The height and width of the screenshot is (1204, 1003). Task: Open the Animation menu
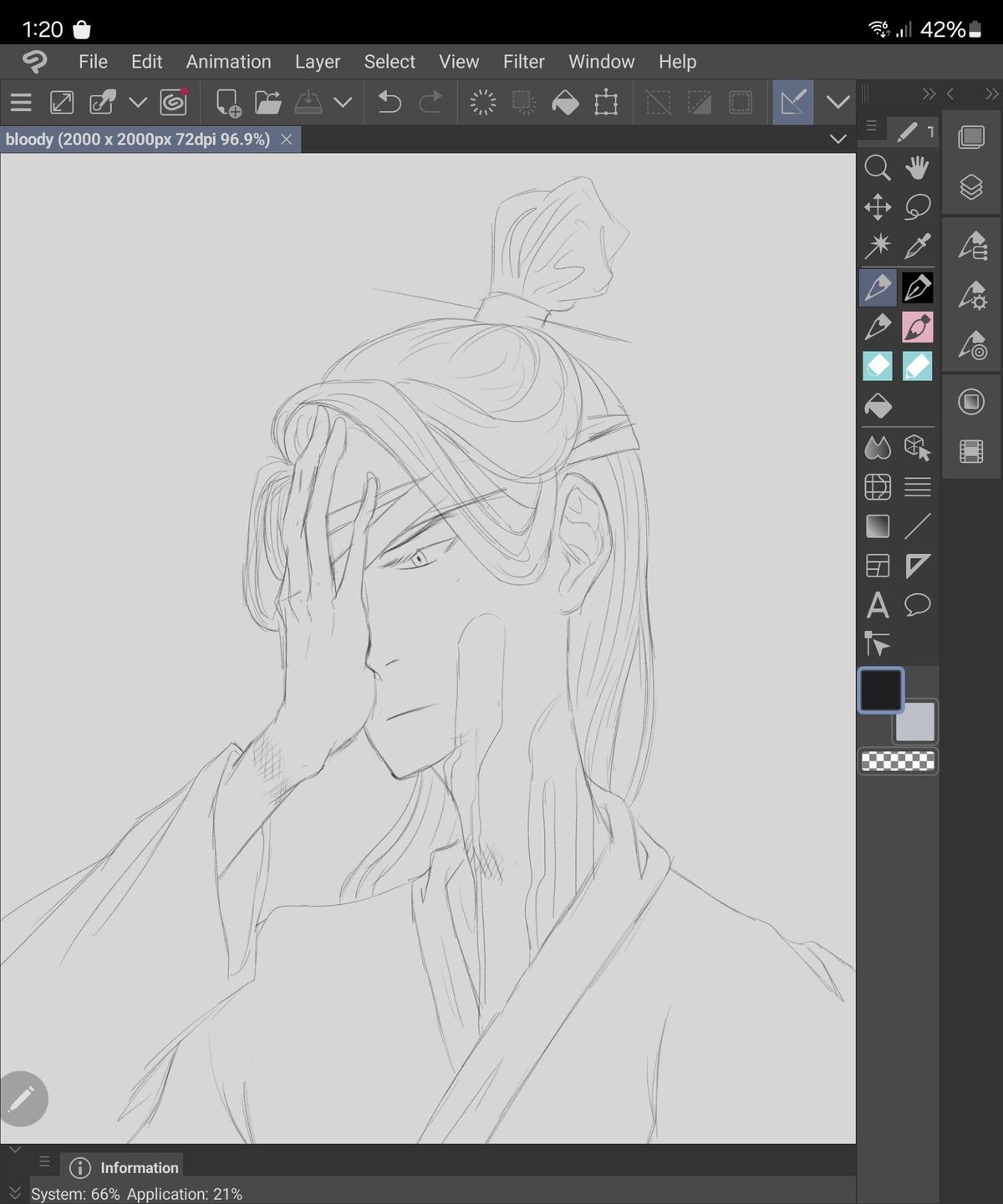pyautogui.click(x=228, y=62)
